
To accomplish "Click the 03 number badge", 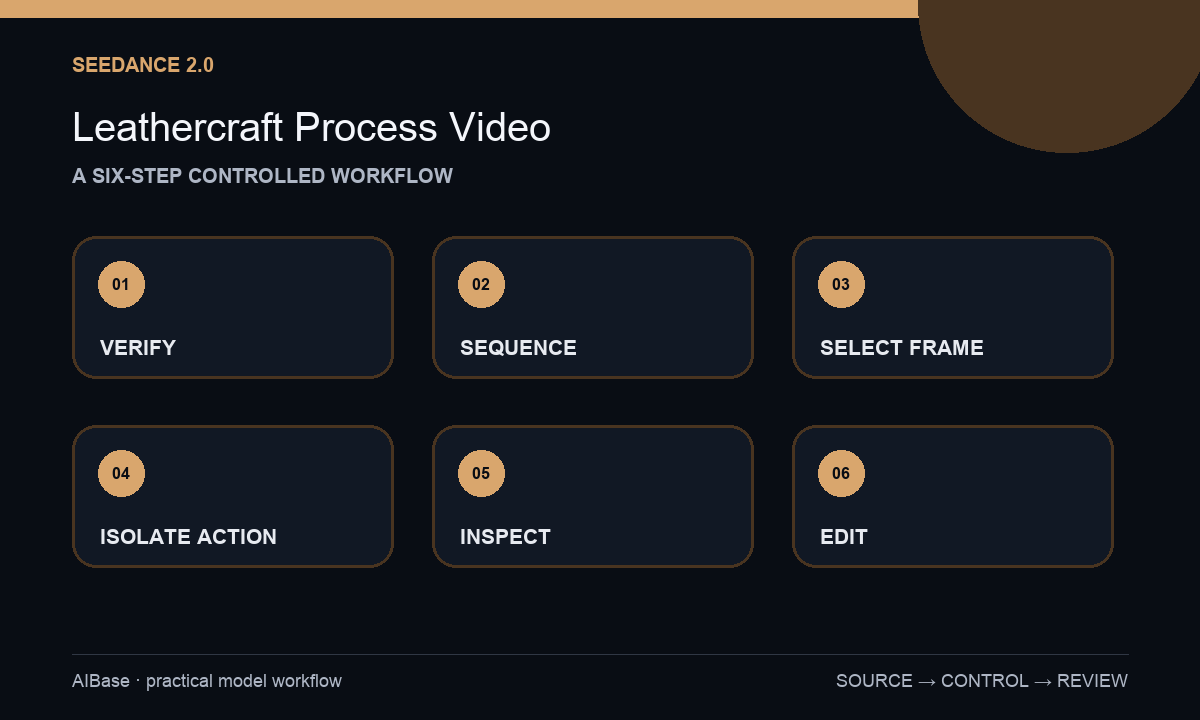I will point(841,284).
